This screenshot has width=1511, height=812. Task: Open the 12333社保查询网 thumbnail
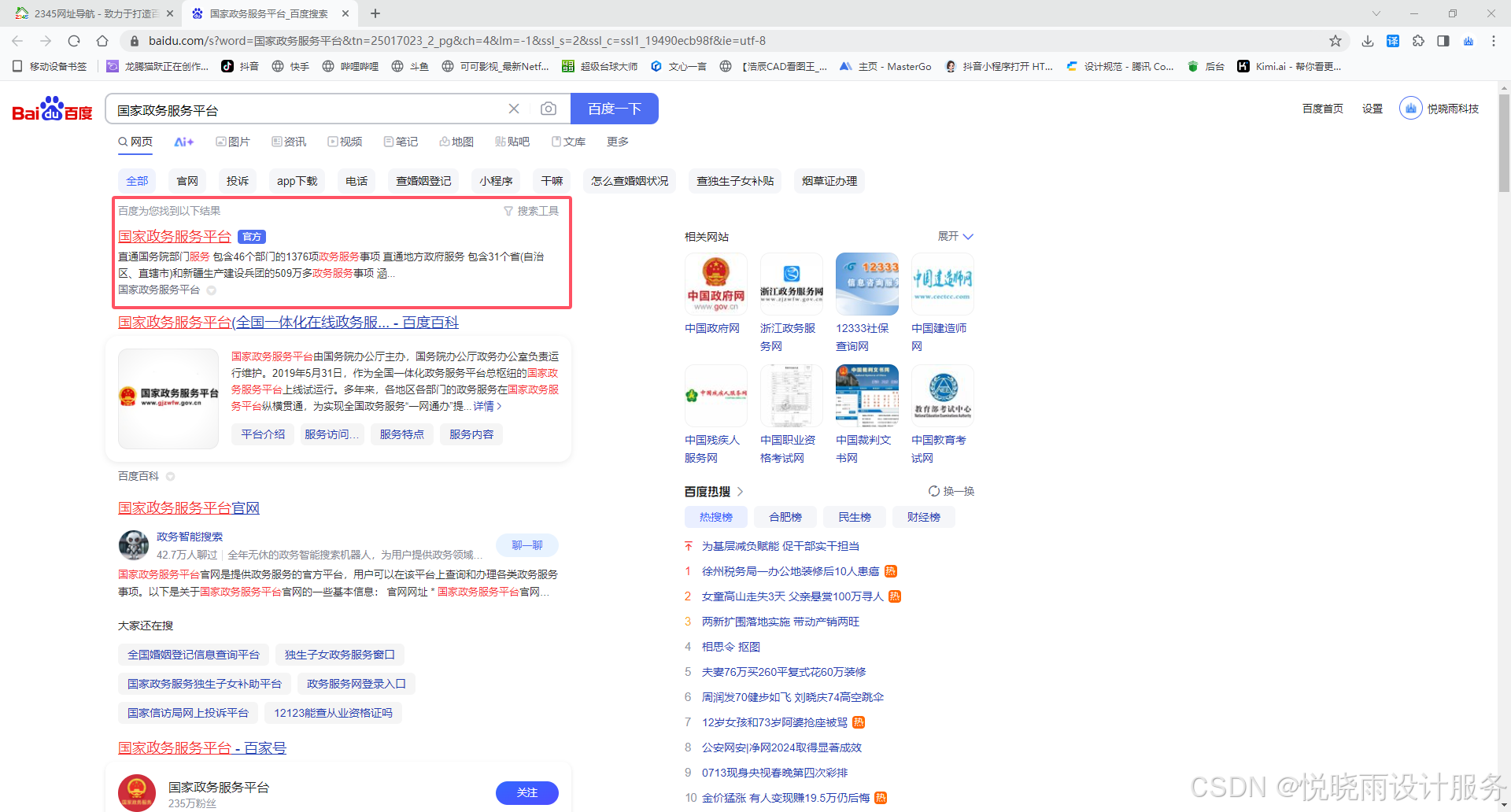[866, 284]
